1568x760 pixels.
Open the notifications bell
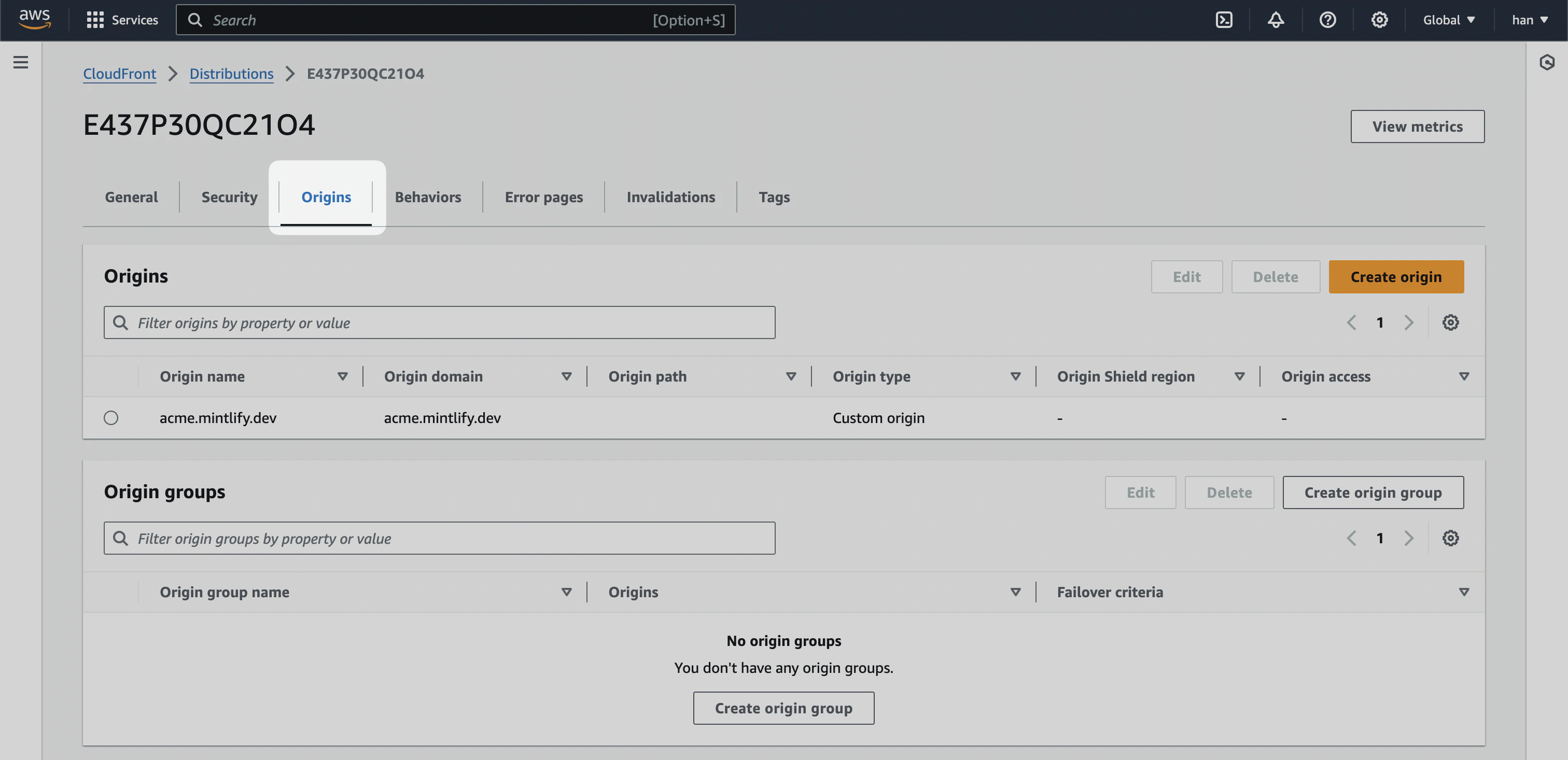(1276, 20)
